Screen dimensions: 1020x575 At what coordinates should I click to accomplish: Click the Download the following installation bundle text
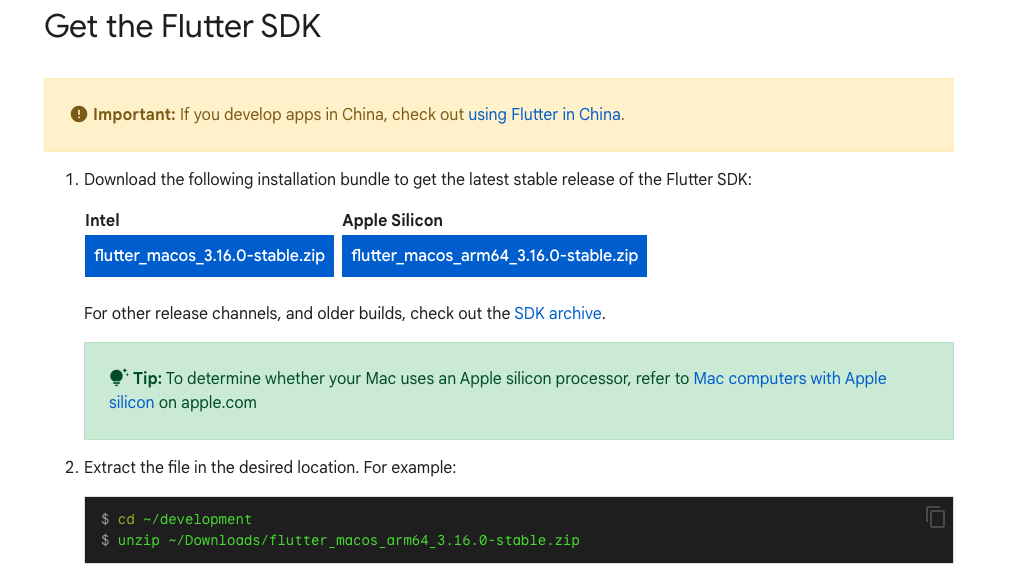coord(418,180)
